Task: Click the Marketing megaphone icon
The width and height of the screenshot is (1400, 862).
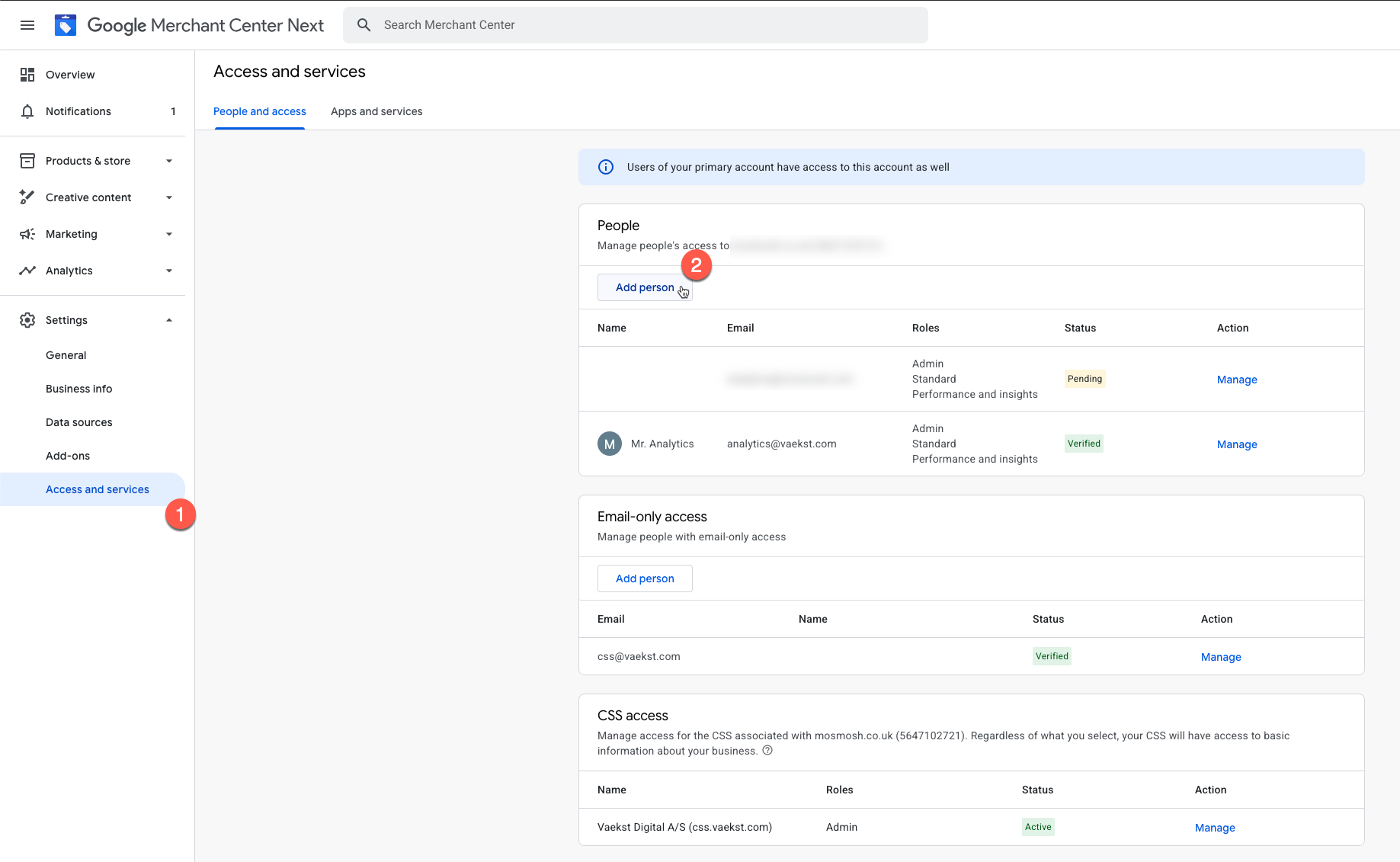Action: coord(27,234)
